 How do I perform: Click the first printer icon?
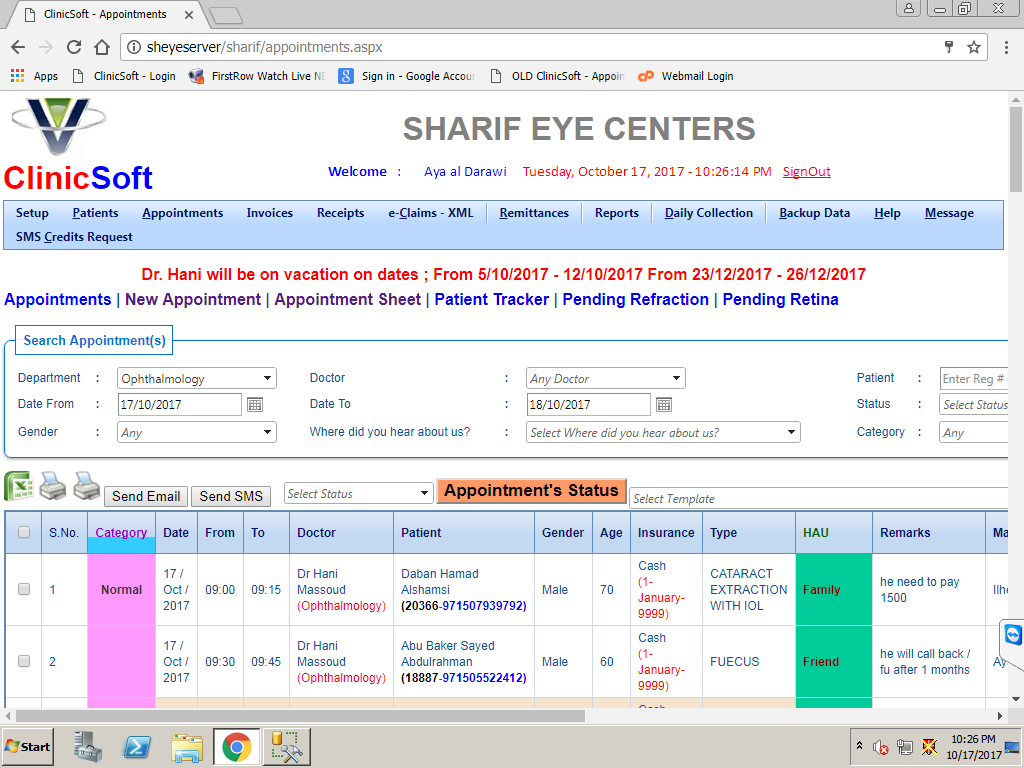pyautogui.click(x=53, y=487)
